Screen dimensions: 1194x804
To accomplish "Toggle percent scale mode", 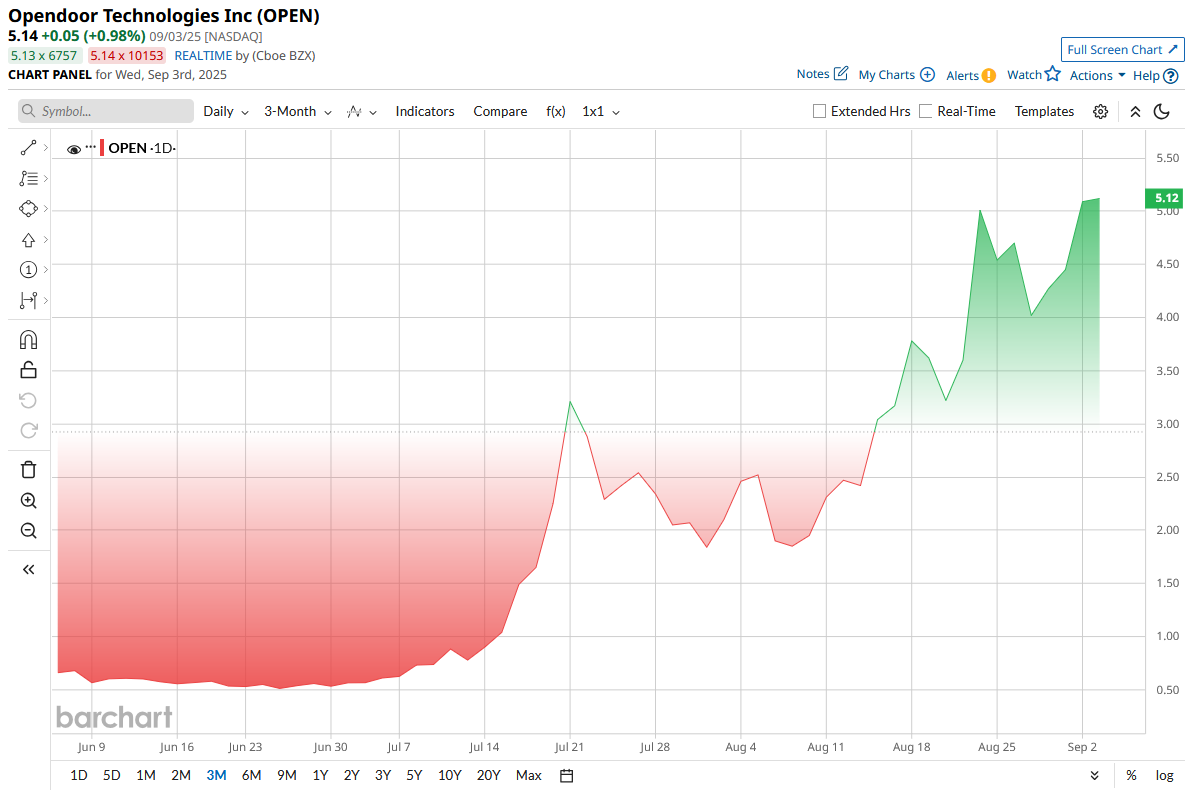I will [1132, 775].
